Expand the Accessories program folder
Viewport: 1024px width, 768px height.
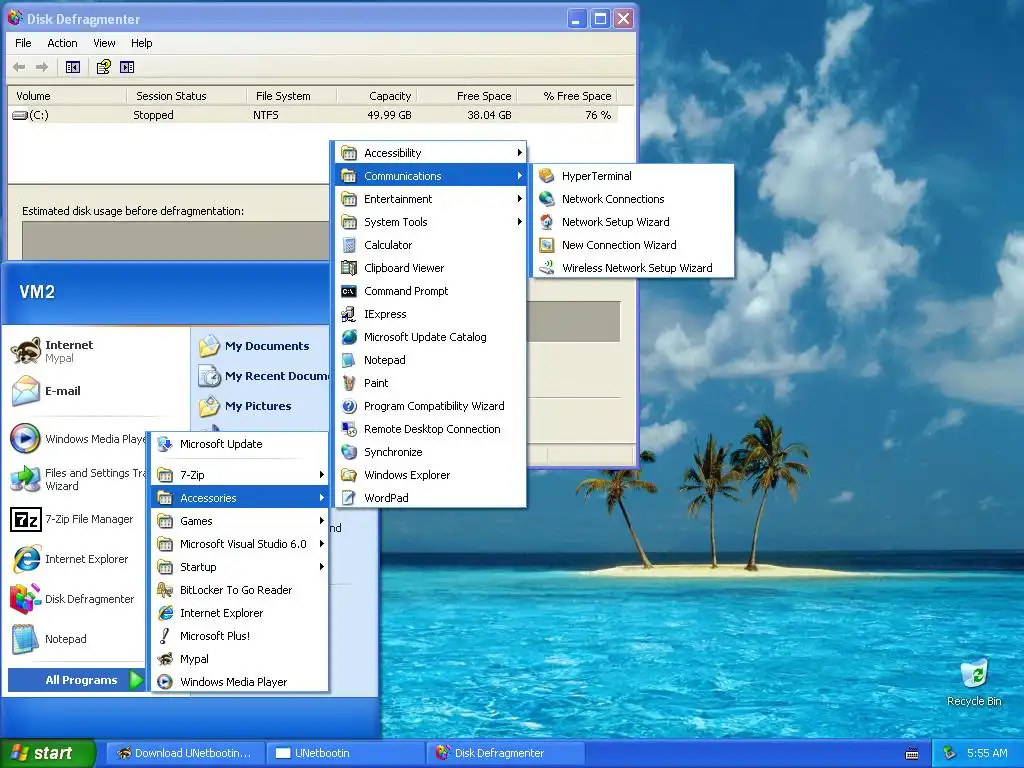240,498
